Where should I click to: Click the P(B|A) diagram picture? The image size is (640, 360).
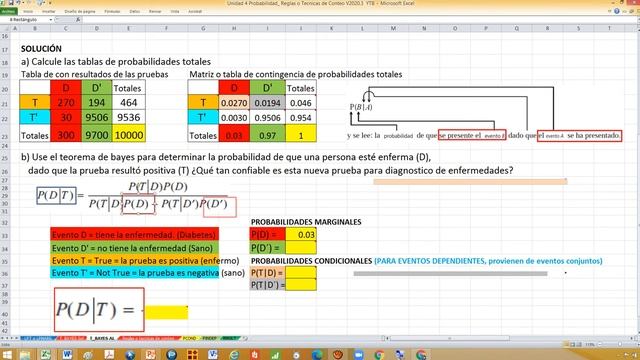485,114
